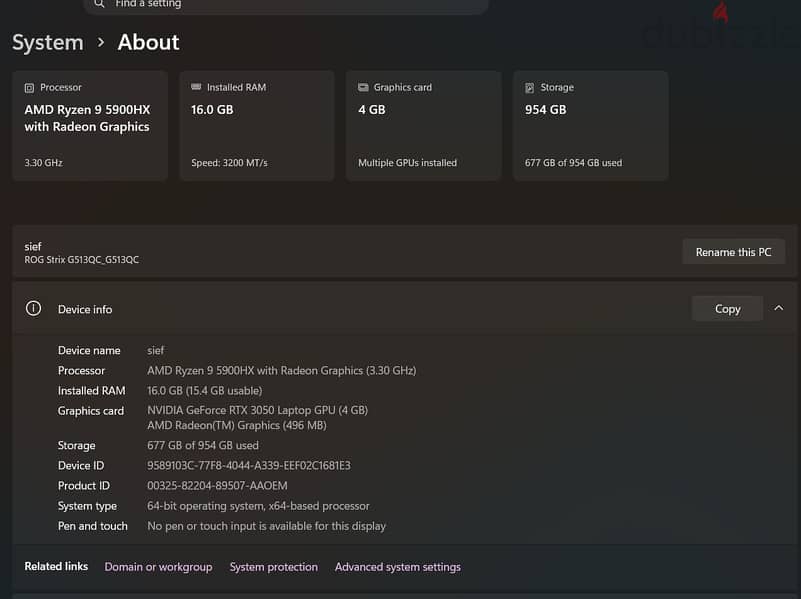Viewport: 801px width, 599px height.
Task: Click the 4 GB graphics card value
Action: [x=371, y=110]
